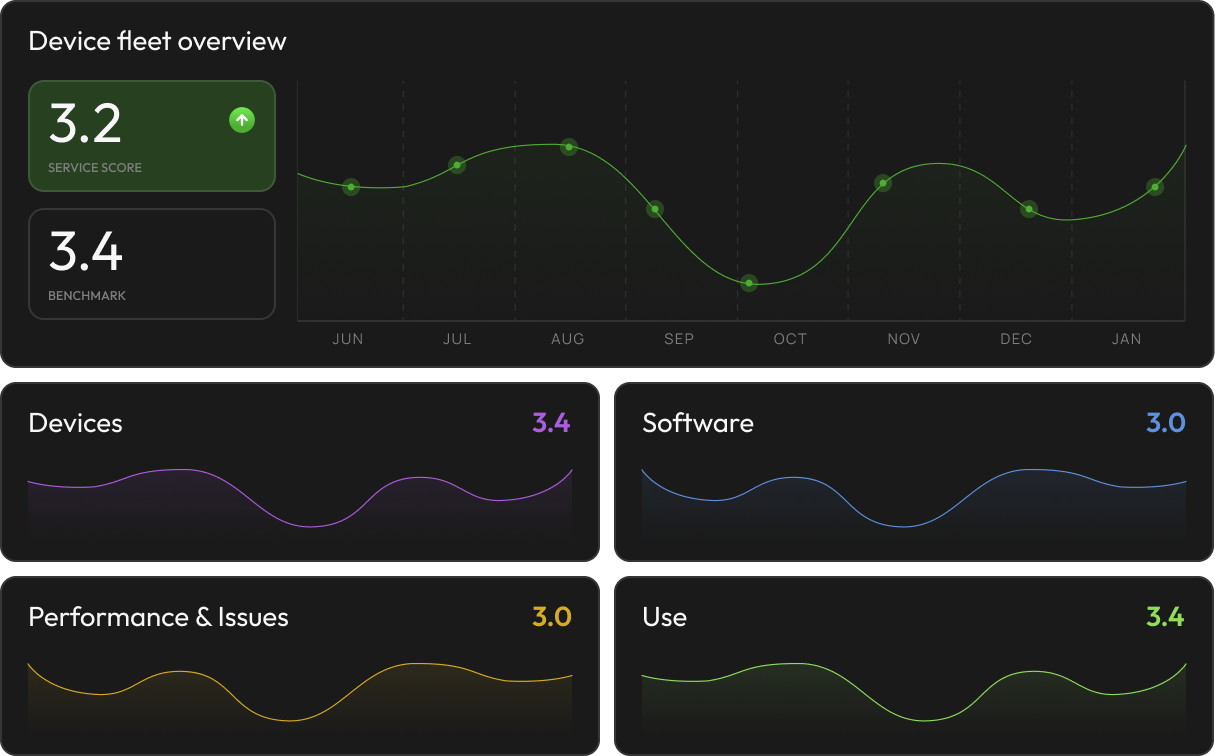Click the DEC data point on the trend line
Screen dimensions: 1215x756
(1028, 209)
